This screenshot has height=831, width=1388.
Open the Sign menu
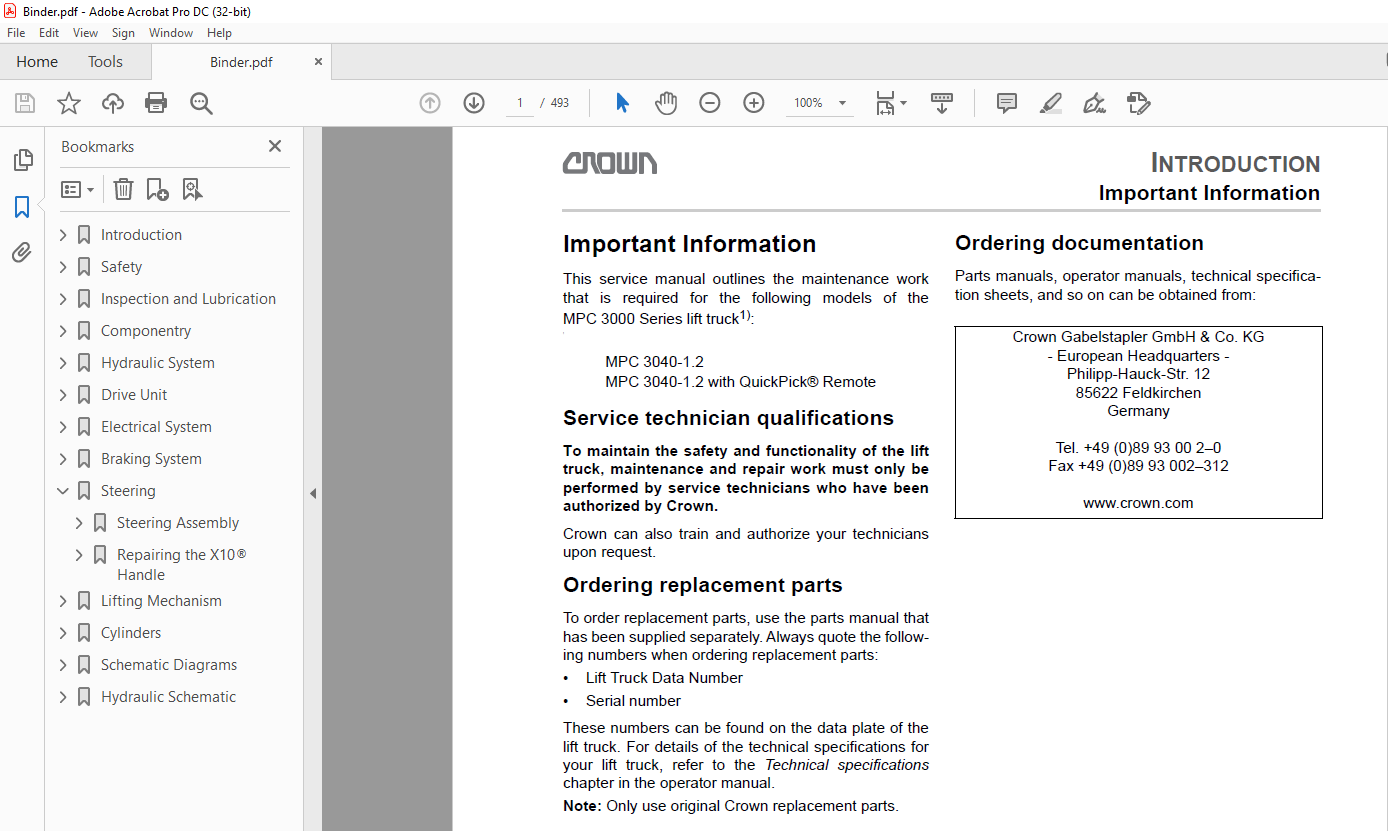(x=123, y=33)
